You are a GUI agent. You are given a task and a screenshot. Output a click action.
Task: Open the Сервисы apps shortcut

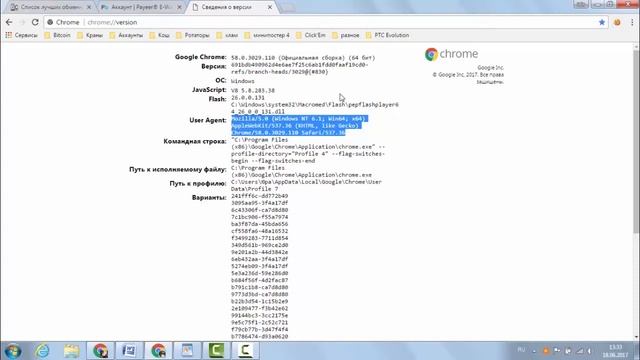click(x=21, y=36)
